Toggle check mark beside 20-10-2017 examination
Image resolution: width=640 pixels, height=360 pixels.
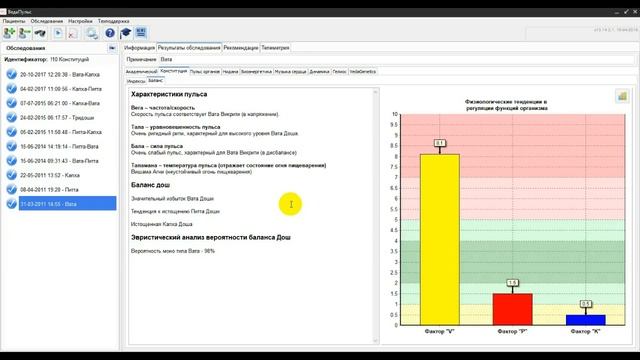coord(11,74)
